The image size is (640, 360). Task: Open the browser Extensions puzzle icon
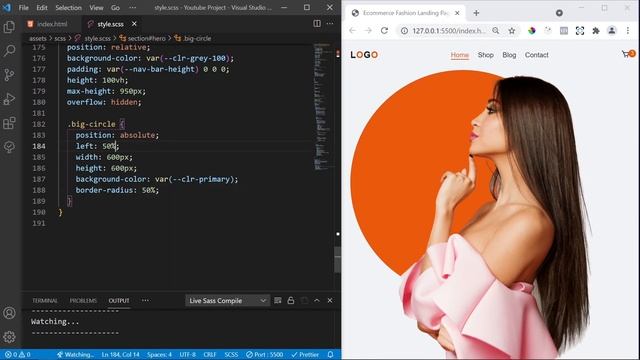click(x=596, y=31)
